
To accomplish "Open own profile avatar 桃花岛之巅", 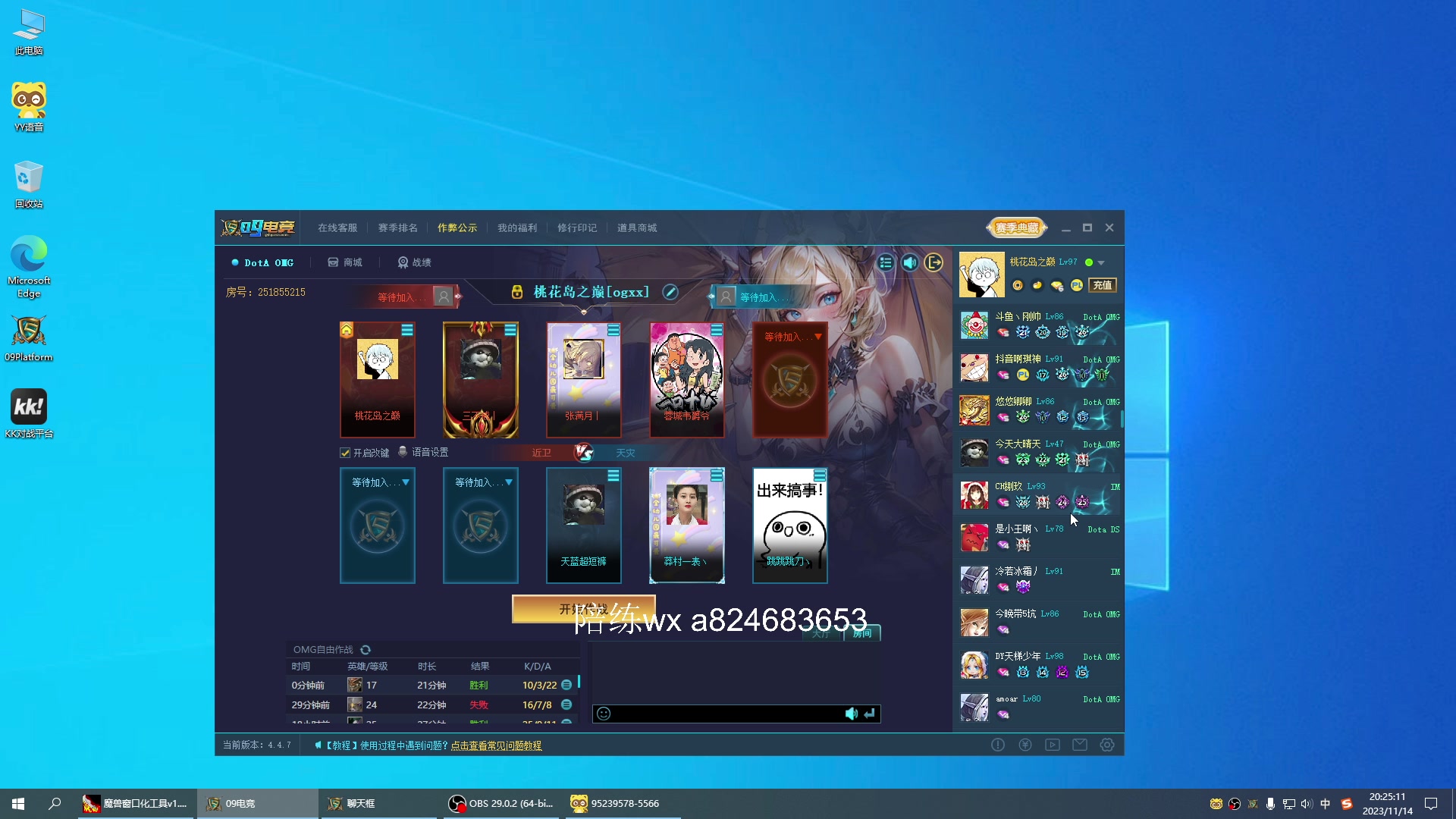I will coord(981,275).
